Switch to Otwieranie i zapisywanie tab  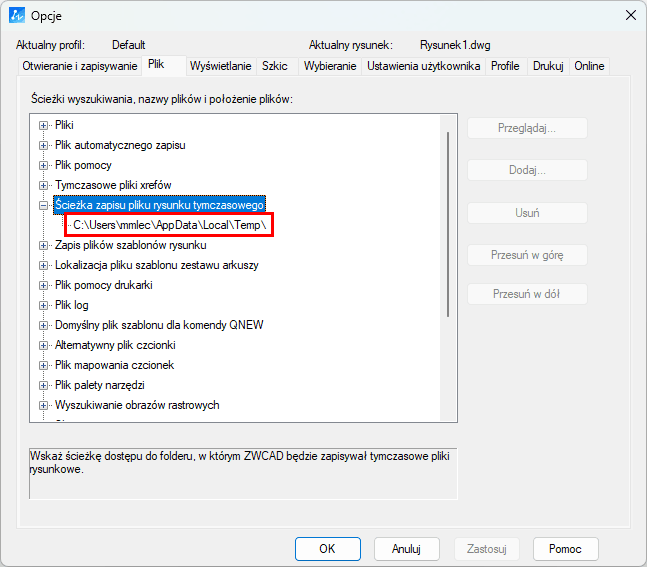[x=78, y=66]
